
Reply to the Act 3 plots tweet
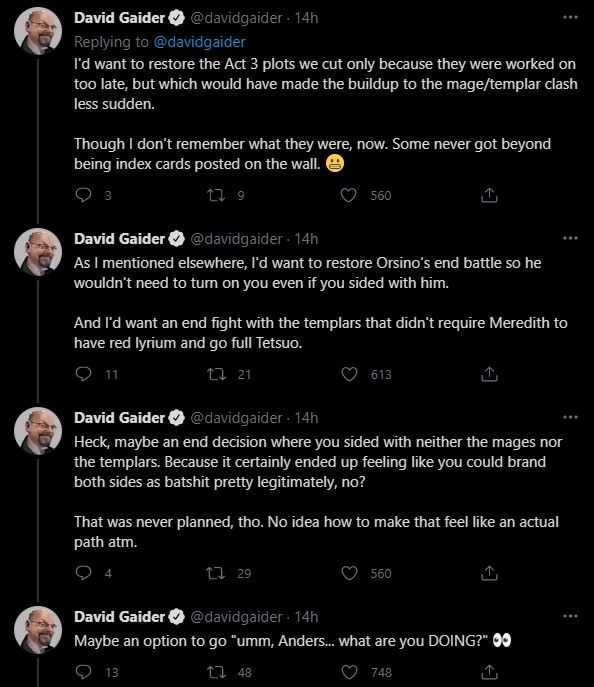[x=83, y=195]
